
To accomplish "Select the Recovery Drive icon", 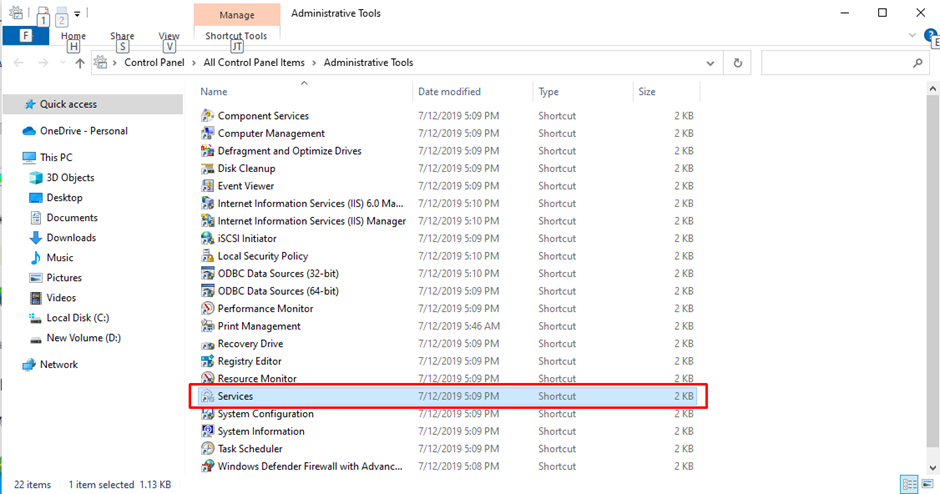I will [207, 344].
